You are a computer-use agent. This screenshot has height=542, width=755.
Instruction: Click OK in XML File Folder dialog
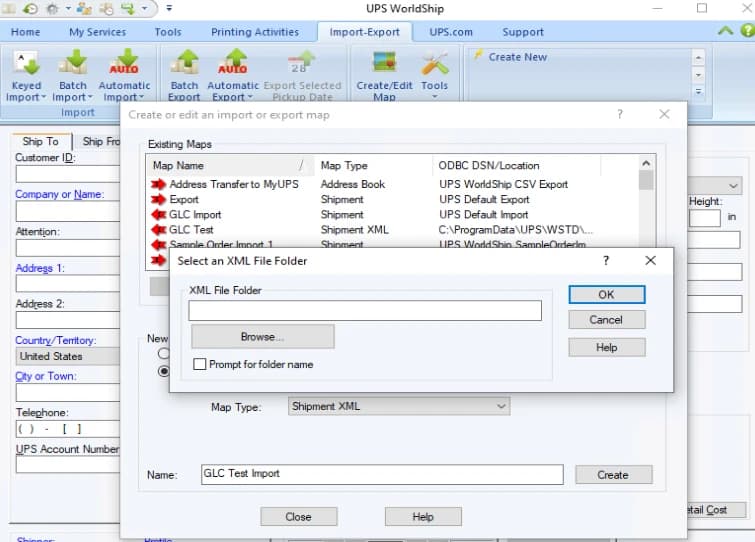pyautogui.click(x=607, y=295)
